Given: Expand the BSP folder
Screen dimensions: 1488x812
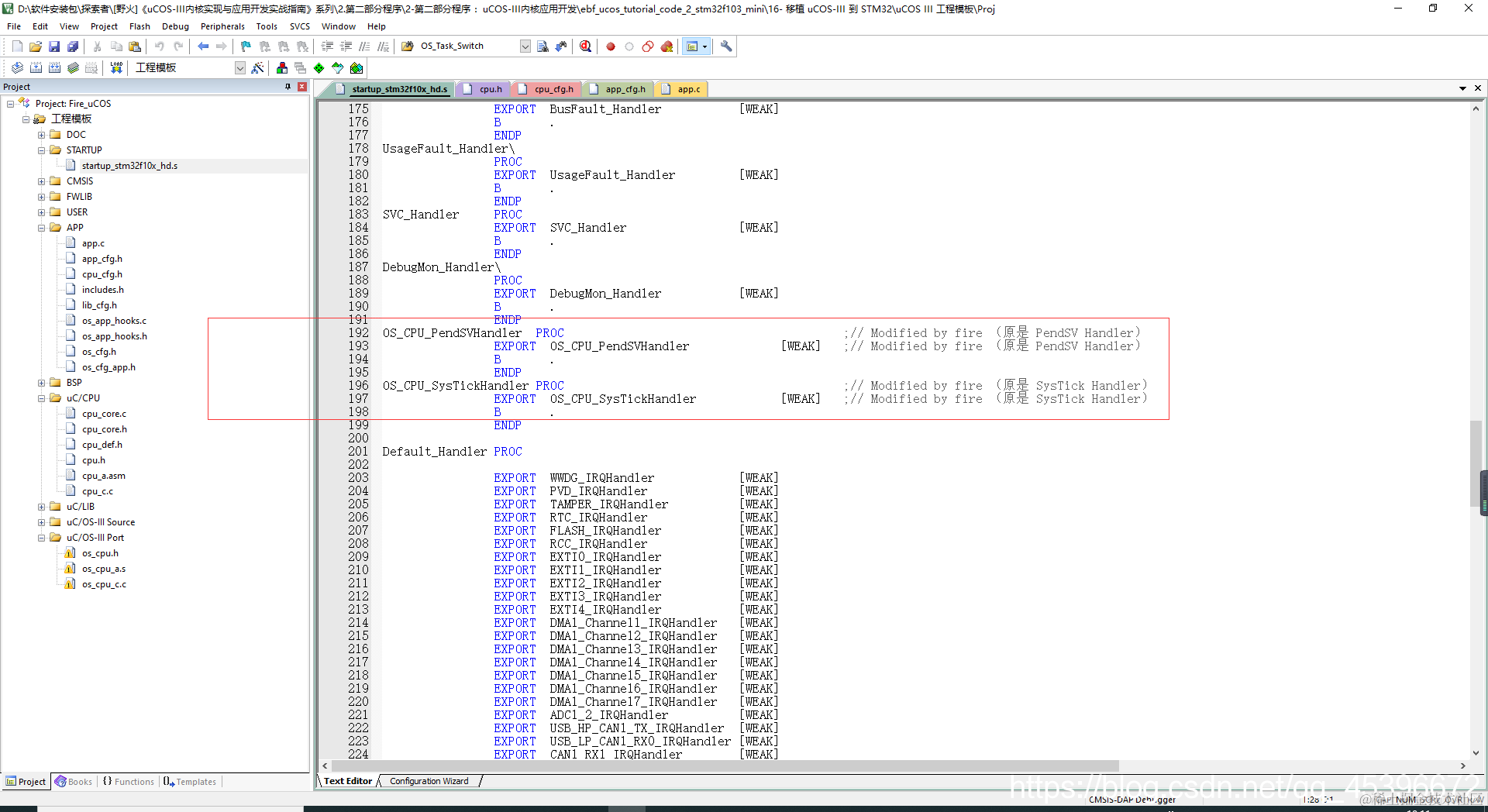Looking at the screenshot, I should (x=42, y=383).
